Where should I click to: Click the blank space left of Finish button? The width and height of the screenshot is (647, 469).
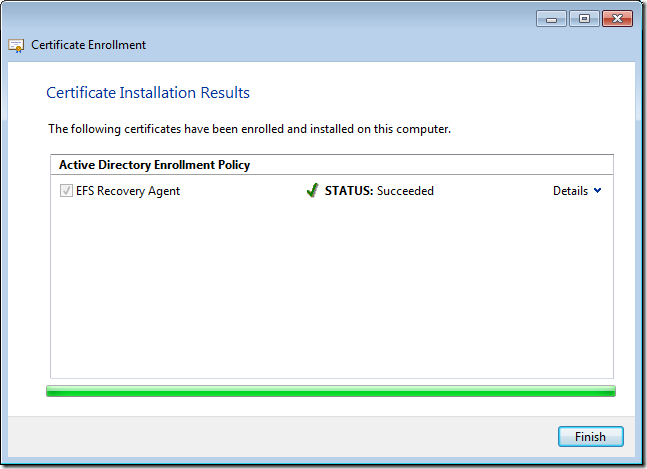[x=300, y=437]
